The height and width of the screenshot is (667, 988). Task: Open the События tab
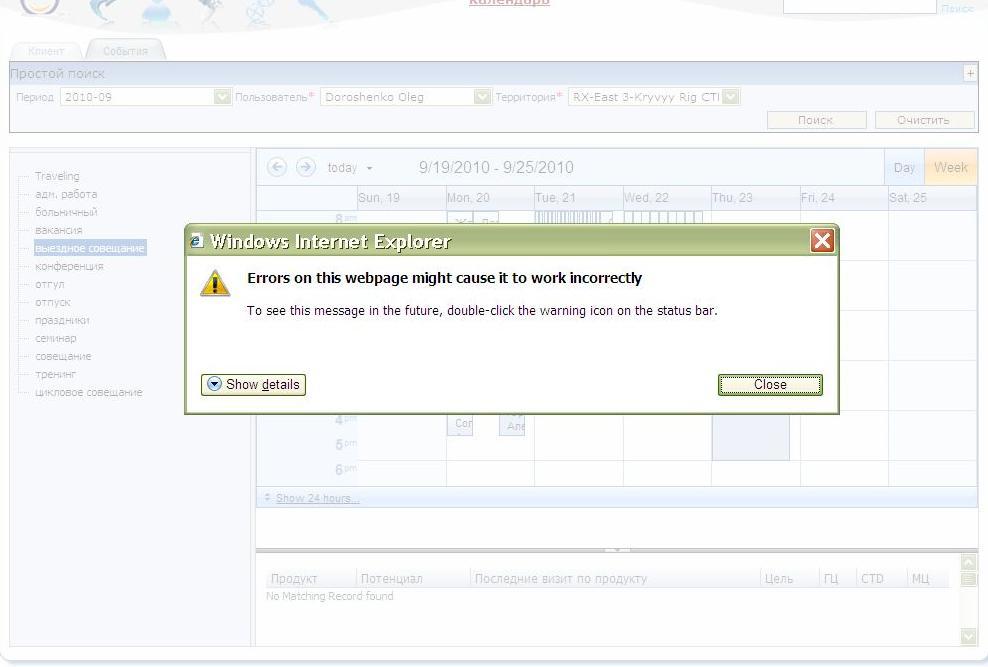click(125, 51)
